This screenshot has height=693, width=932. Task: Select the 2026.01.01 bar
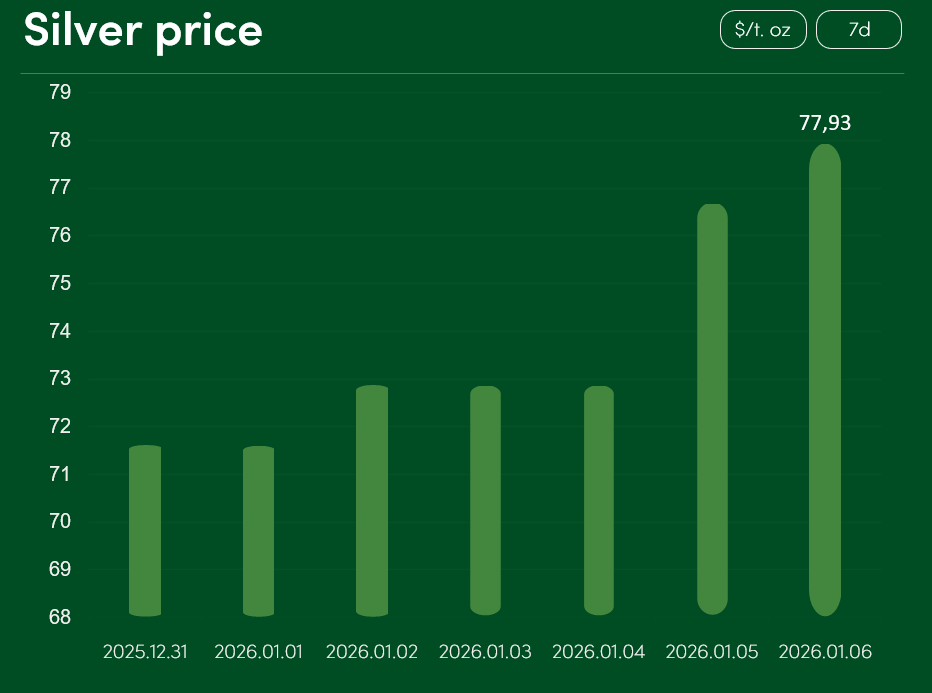coord(258,531)
